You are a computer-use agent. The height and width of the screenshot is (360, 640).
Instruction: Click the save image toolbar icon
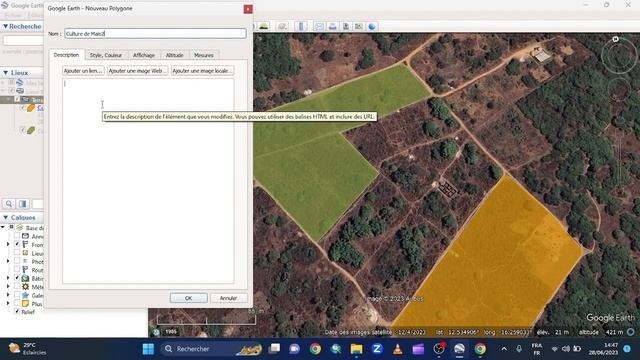pyautogui.click(x=346, y=27)
